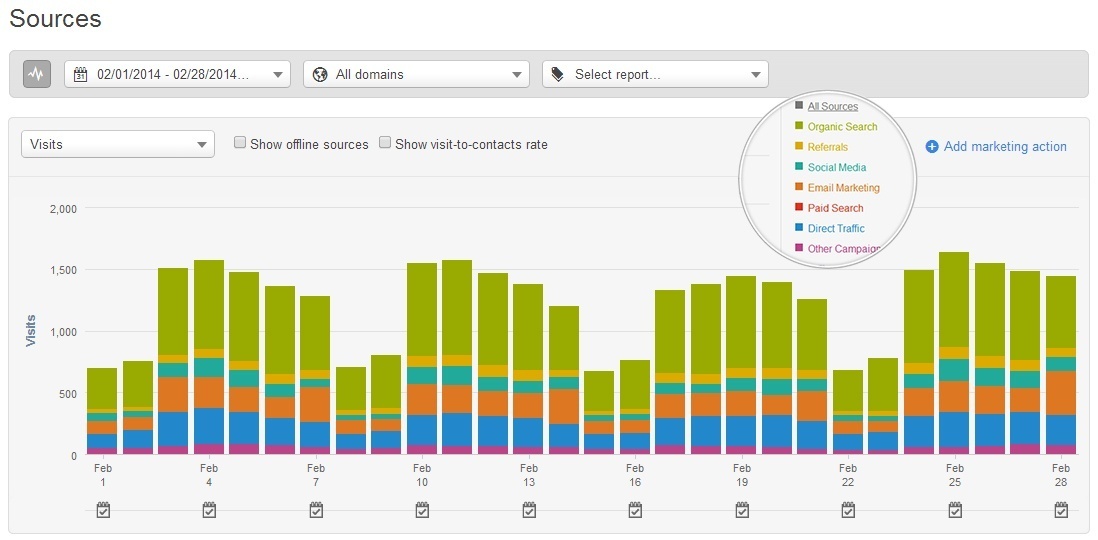Click the Direct Traffic blue legend swatch
This screenshot has width=1098, height=540.
pos(799,229)
